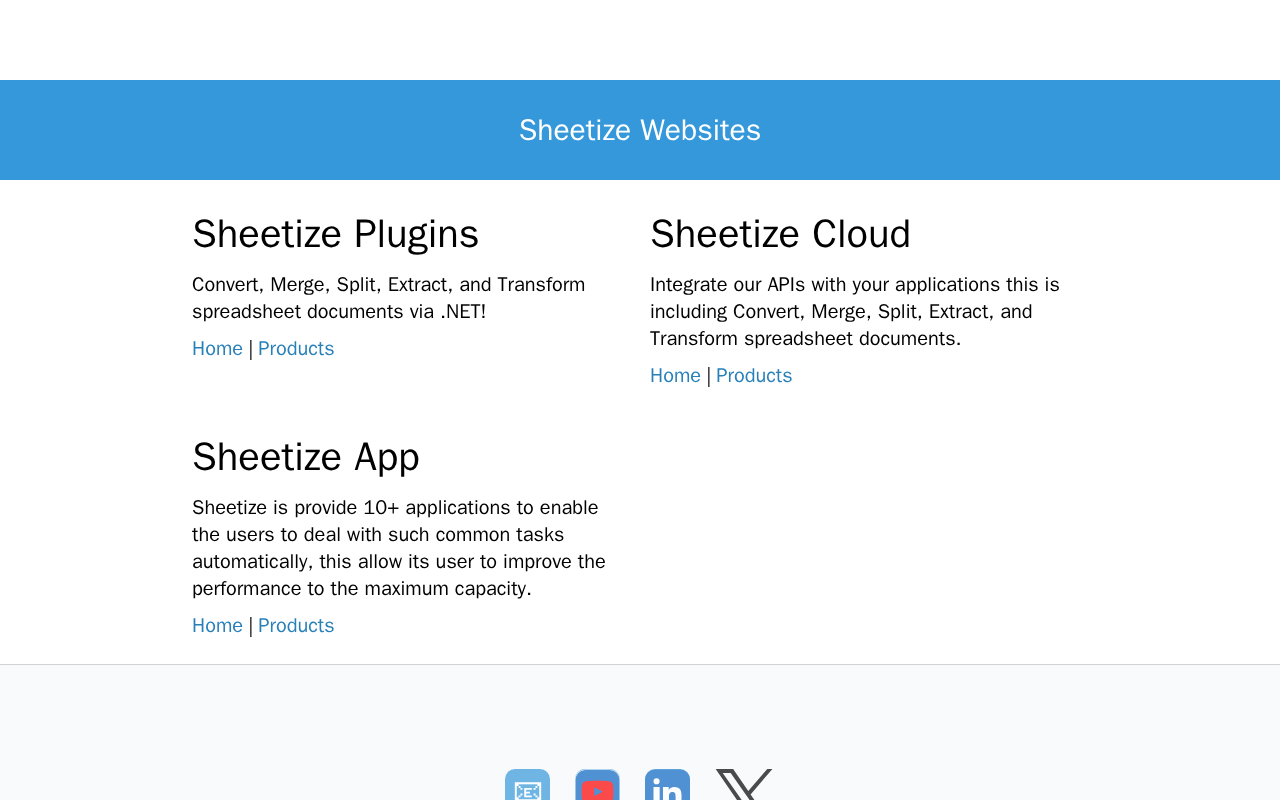The width and height of the screenshot is (1280, 800).
Task: Click the Sheetize Plugins description text
Action: [388, 298]
